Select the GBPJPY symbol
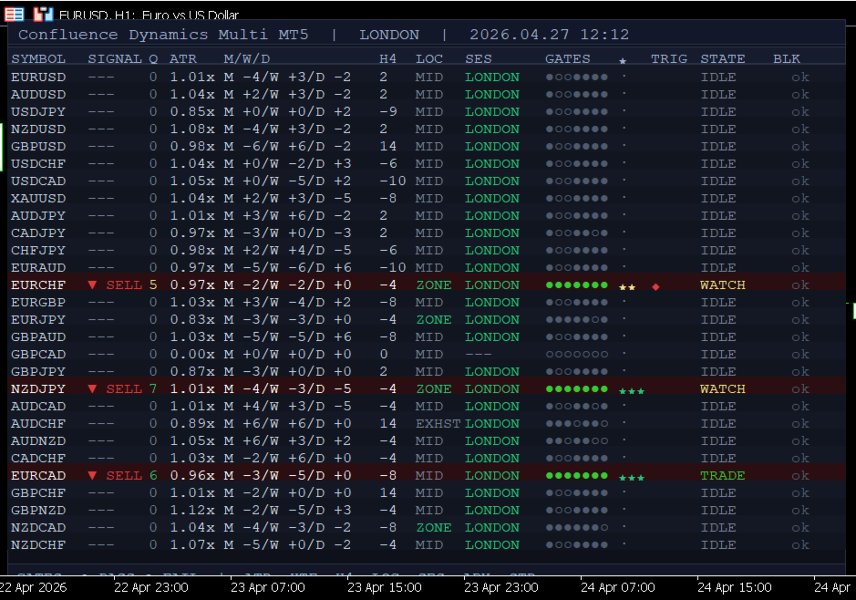 (x=38, y=372)
